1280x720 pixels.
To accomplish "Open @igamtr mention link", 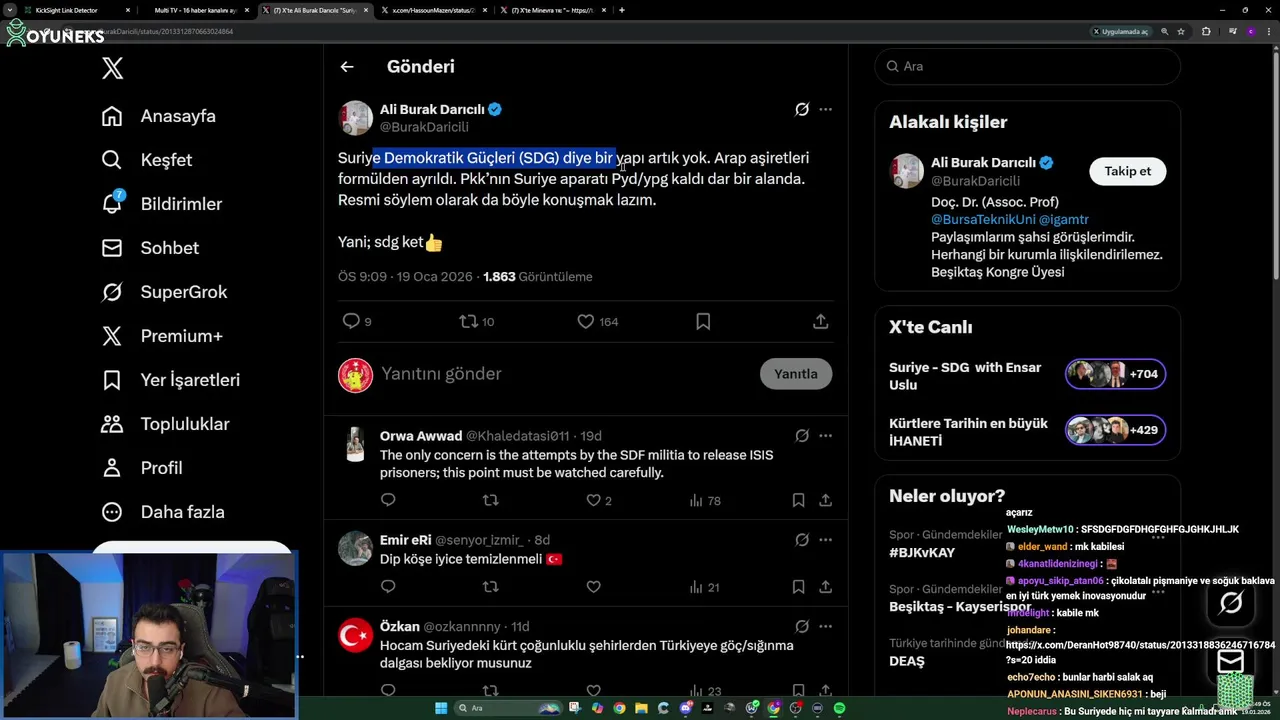I will [x=1064, y=219].
